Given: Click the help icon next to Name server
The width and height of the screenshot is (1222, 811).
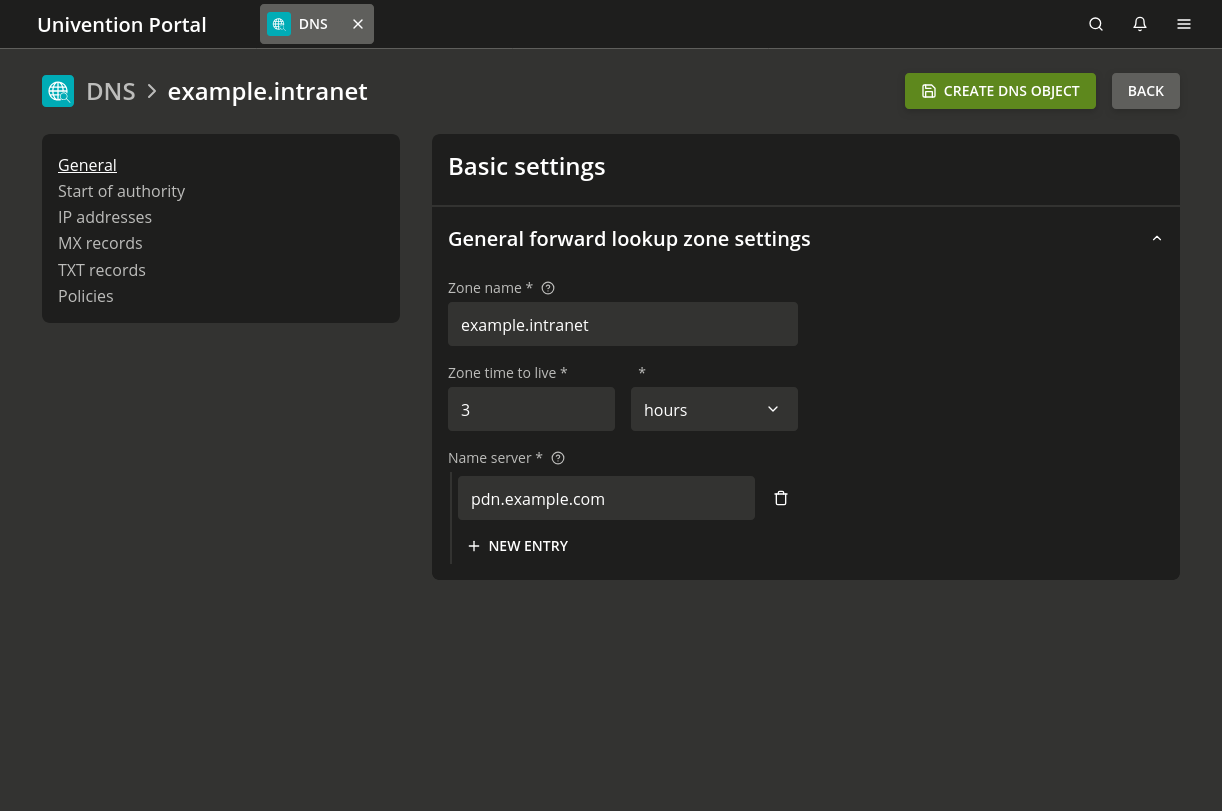Looking at the screenshot, I should [x=558, y=458].
